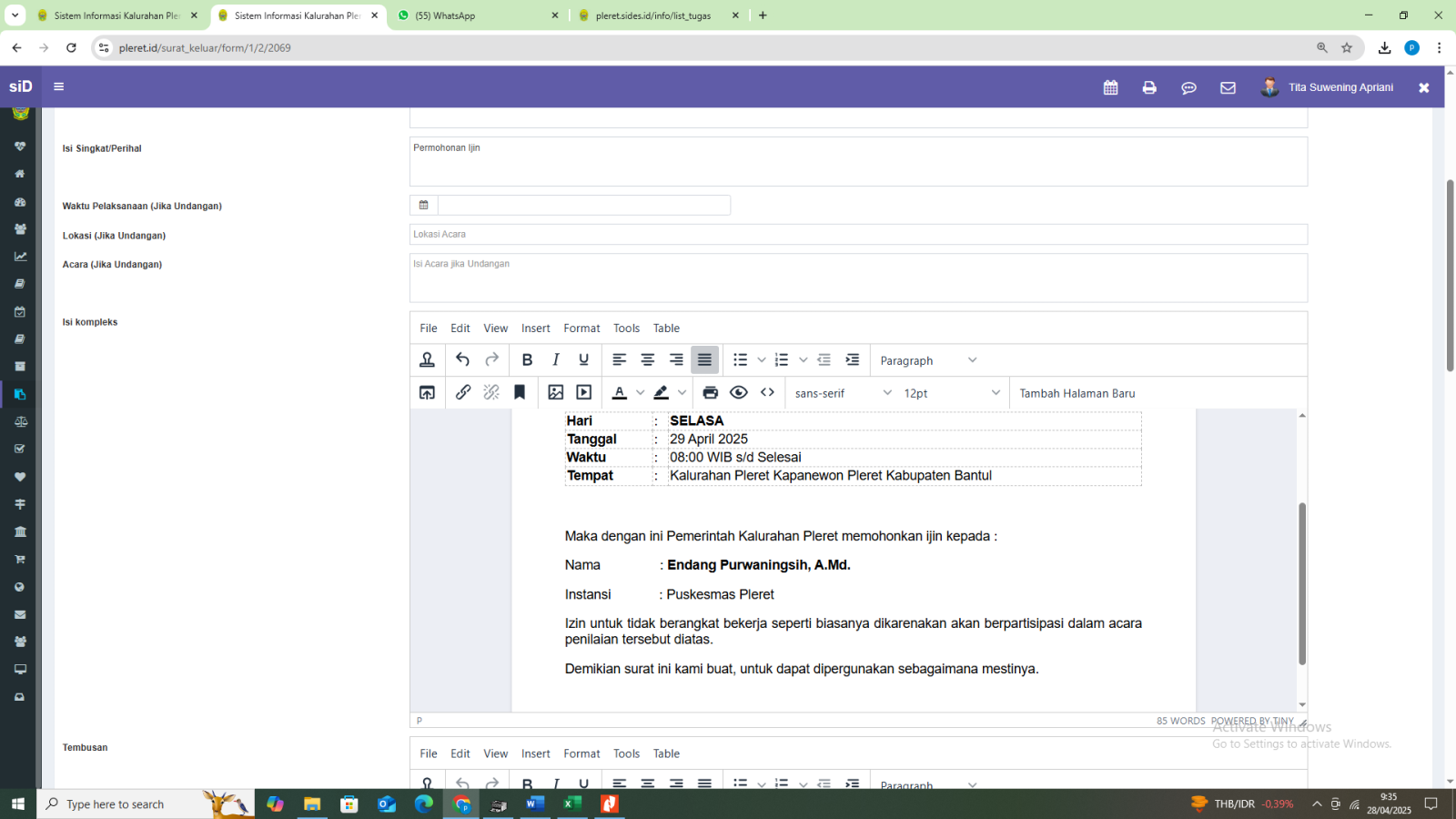The height and width of the screenshot is (819, 1456).
Task: Open the Format menu of Isi kompleks editor
Action: [x=581, y=329]
